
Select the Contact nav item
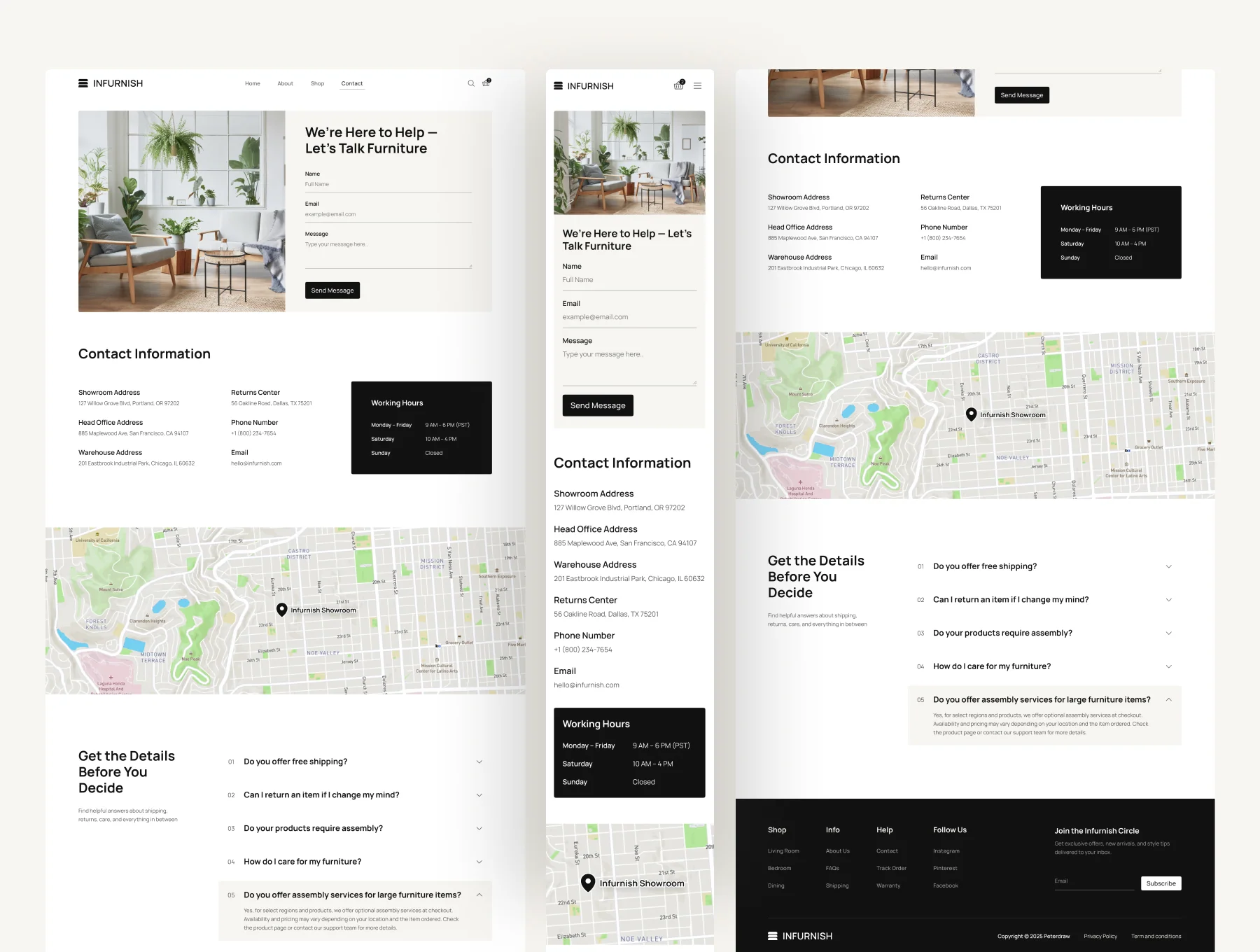pyautogui.click(x=352, y=83)
